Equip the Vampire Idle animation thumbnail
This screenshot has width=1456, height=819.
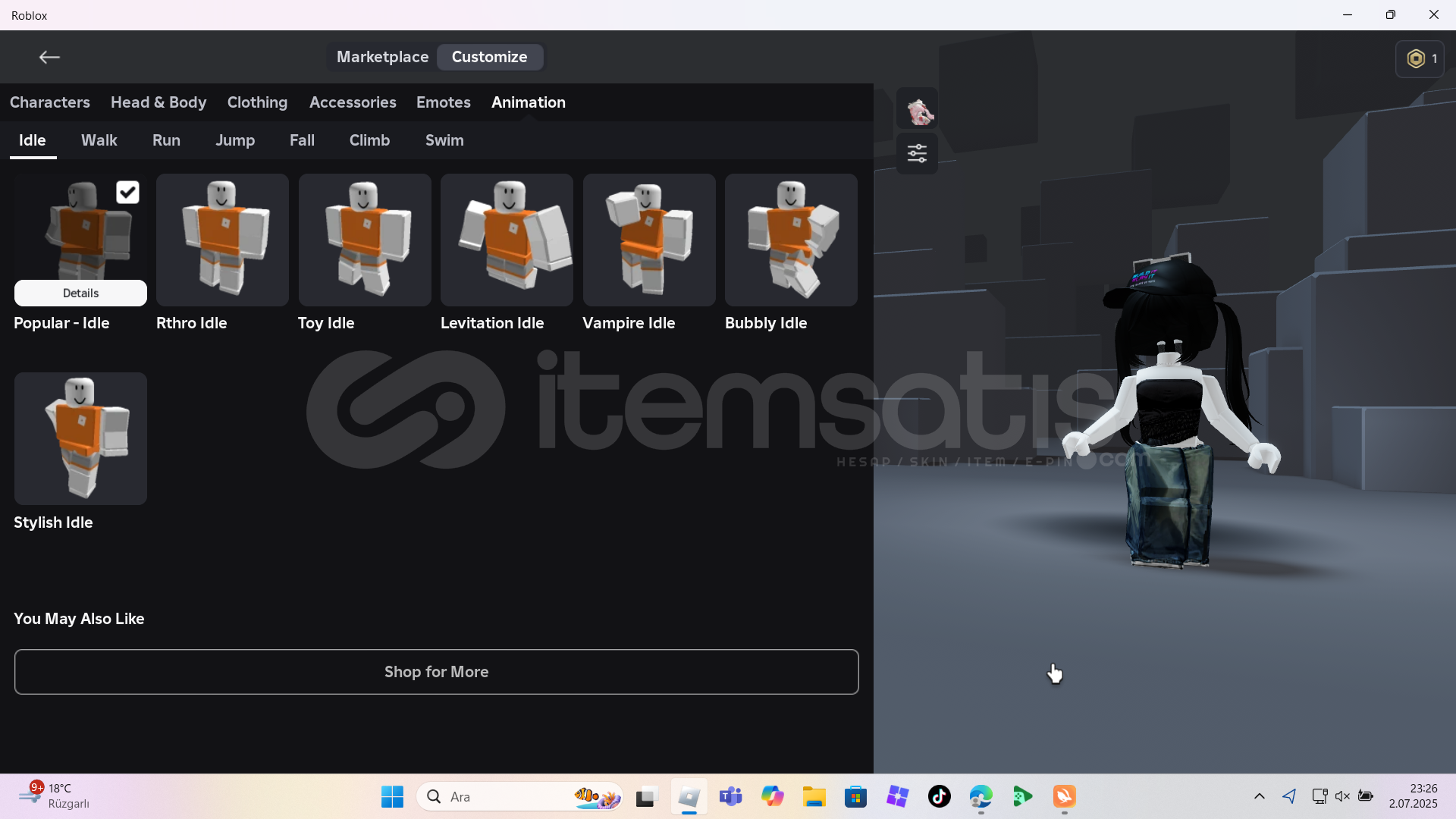(649, 240)
